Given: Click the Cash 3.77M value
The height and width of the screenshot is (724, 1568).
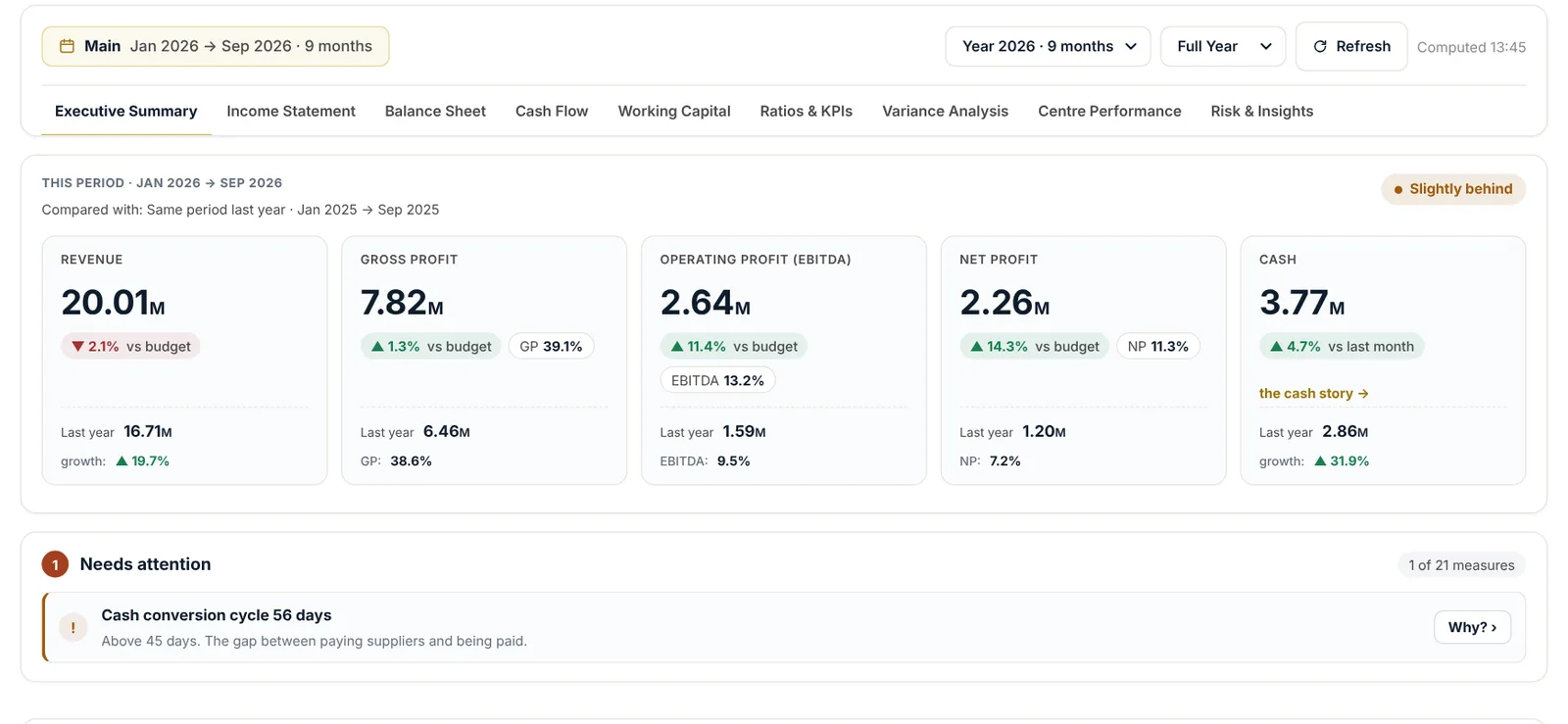Looking at the screenshot, I should pos(1302,303).
